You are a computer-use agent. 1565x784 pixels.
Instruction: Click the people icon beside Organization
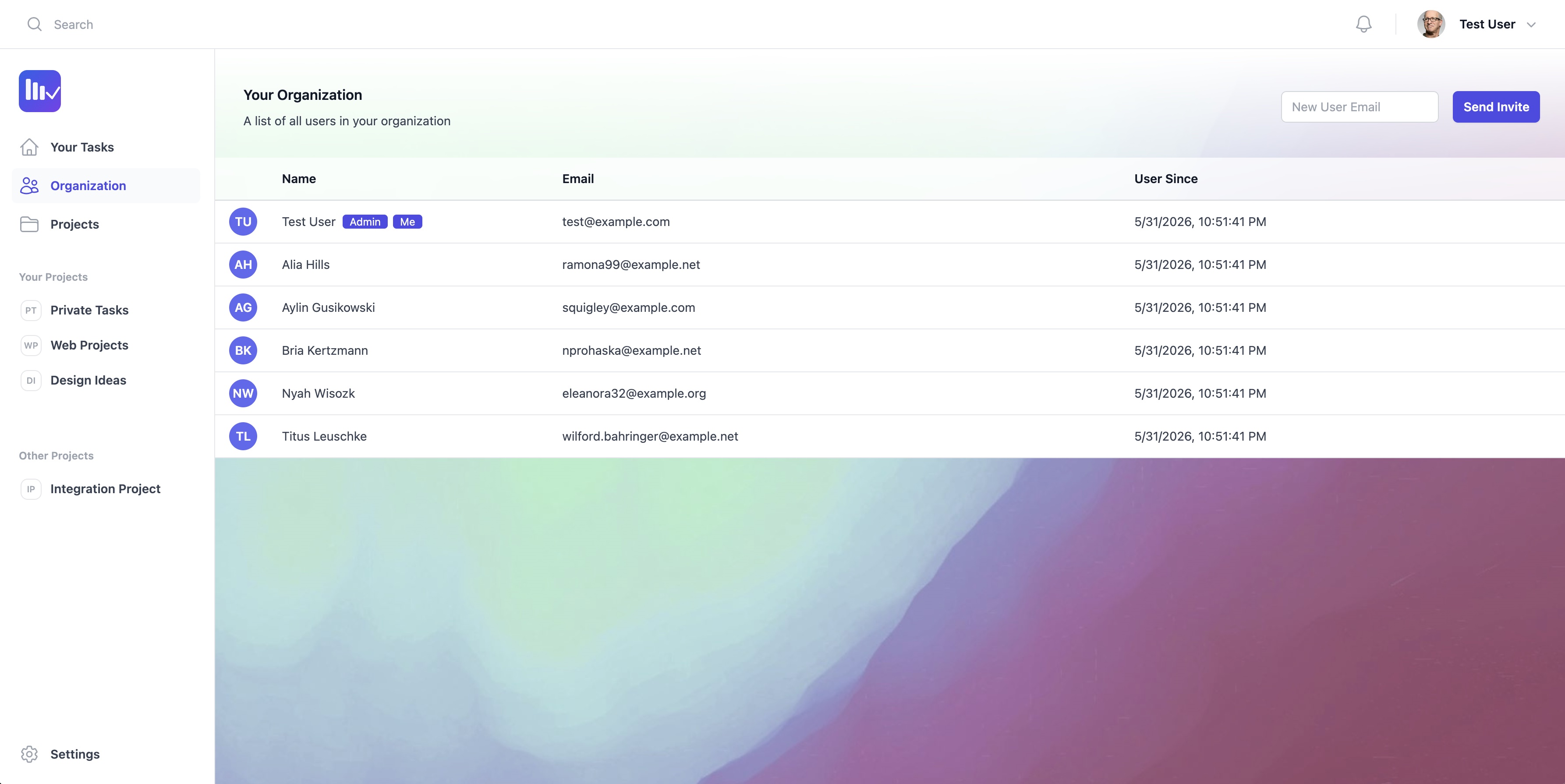(x=29, y=186)
